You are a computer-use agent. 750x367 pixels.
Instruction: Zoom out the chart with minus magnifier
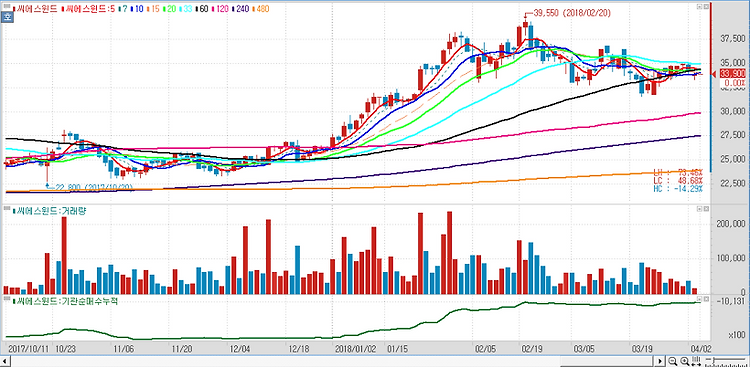coord(672,361)
